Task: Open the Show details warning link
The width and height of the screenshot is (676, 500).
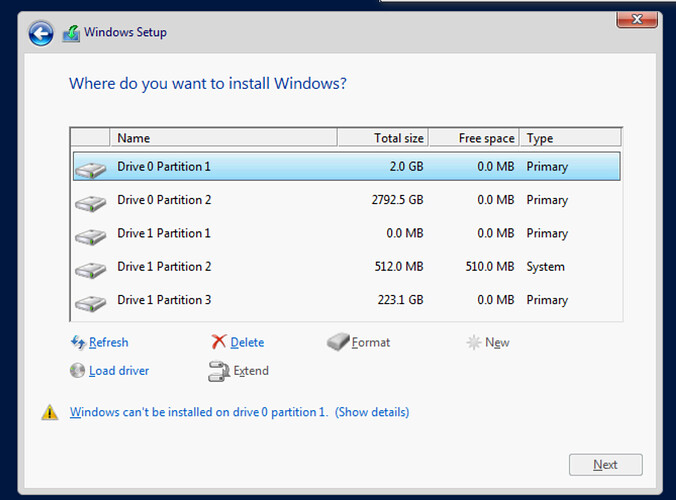Action: click(372, 412)
